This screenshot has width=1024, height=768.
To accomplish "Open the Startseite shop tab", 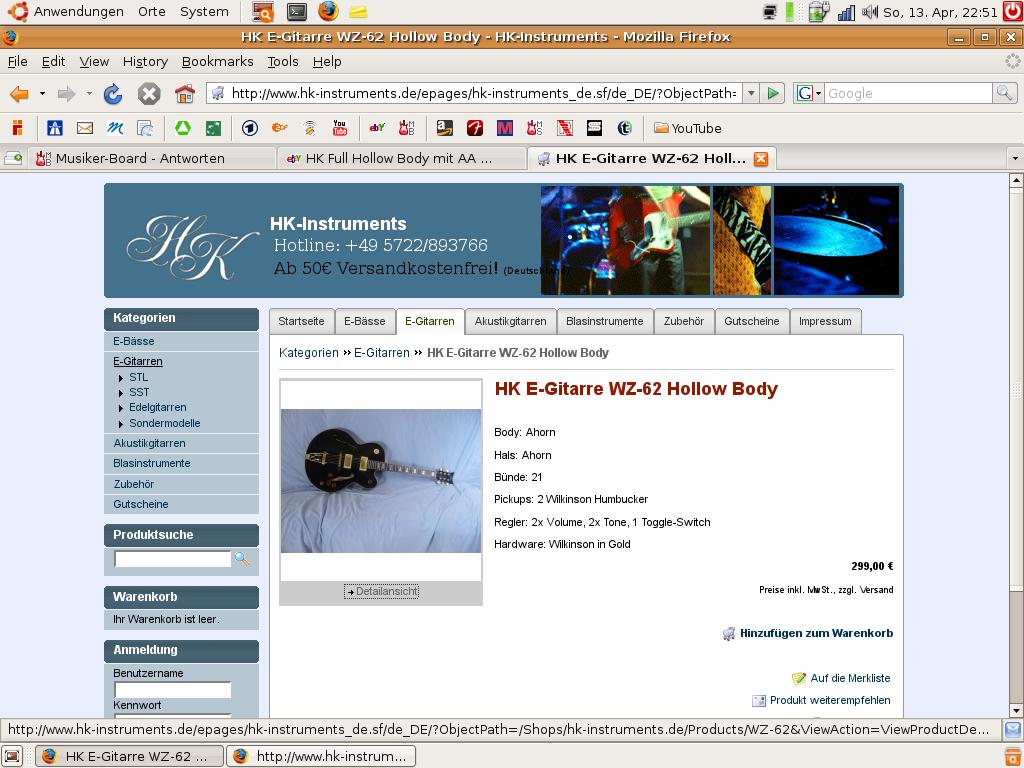I will 301,321.
